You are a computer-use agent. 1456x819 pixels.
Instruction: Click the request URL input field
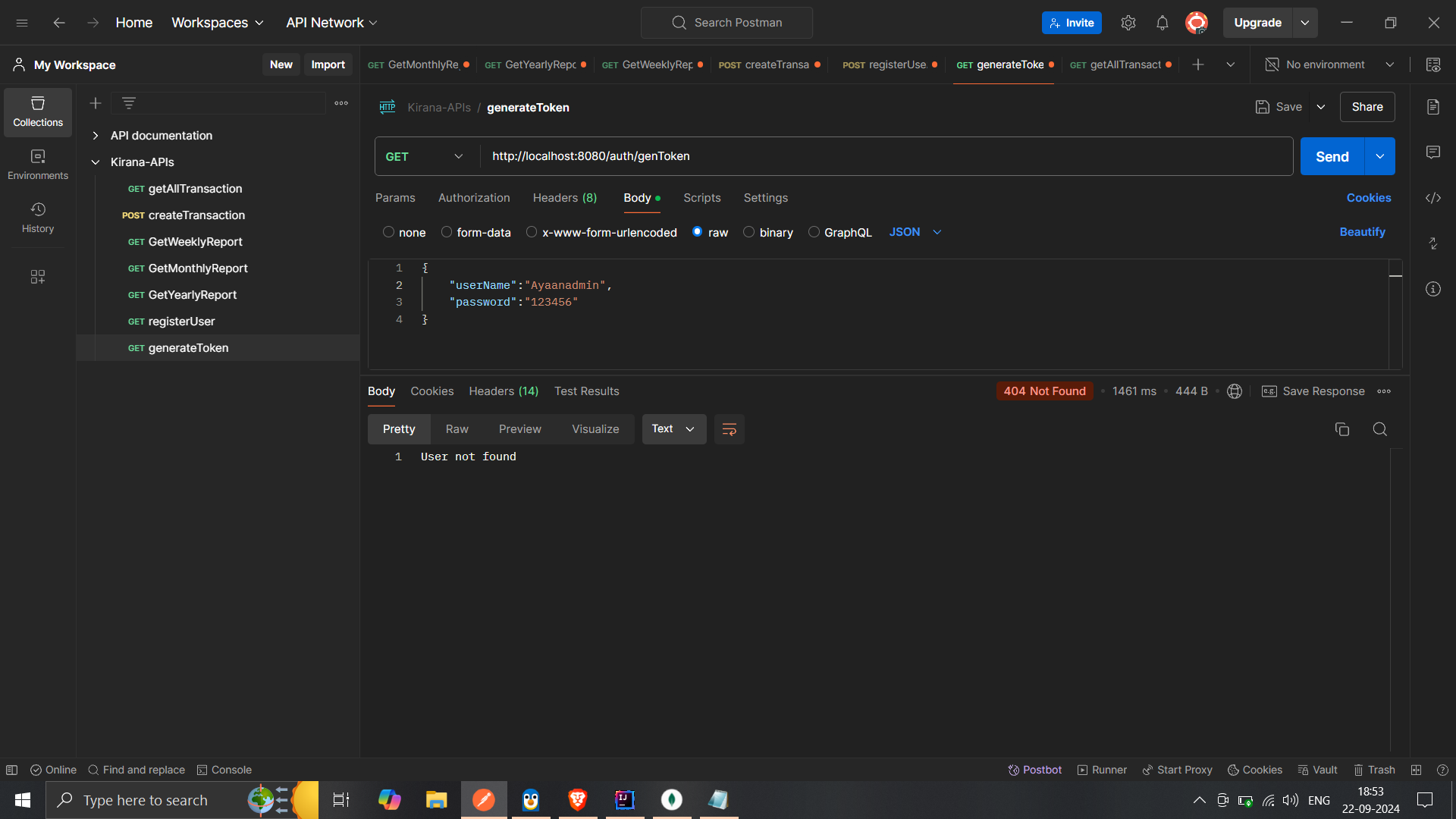coord(880,156)
